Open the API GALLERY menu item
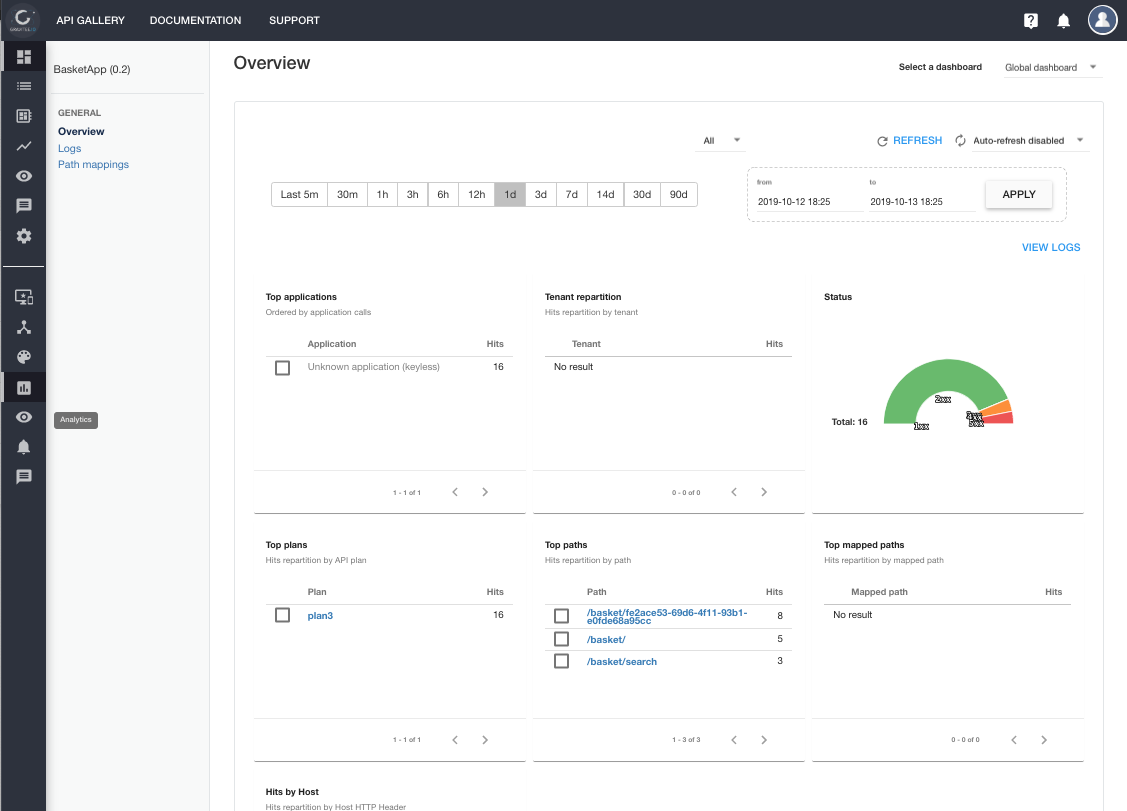 tap(90, 20)
